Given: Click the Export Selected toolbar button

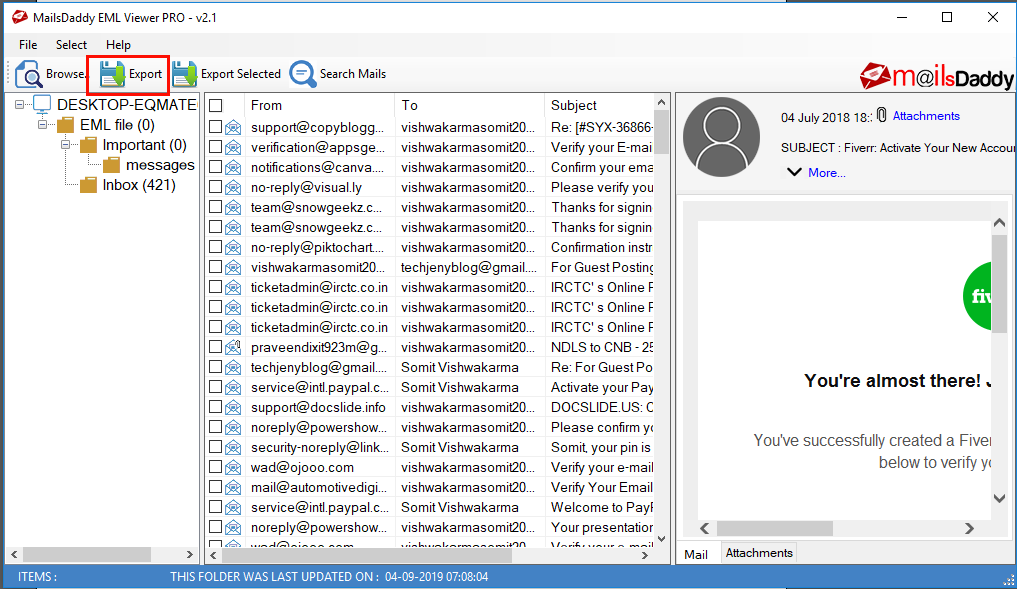Looking at the screenshot, I should (x=226, y=74).
